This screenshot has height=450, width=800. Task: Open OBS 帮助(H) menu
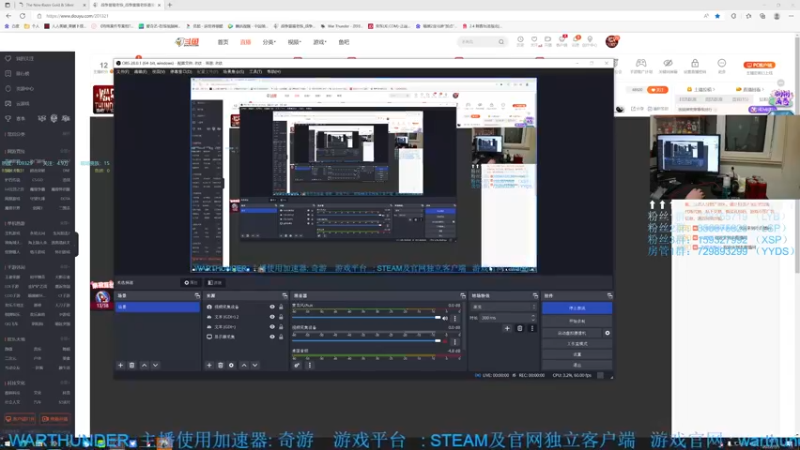point(274,72)
